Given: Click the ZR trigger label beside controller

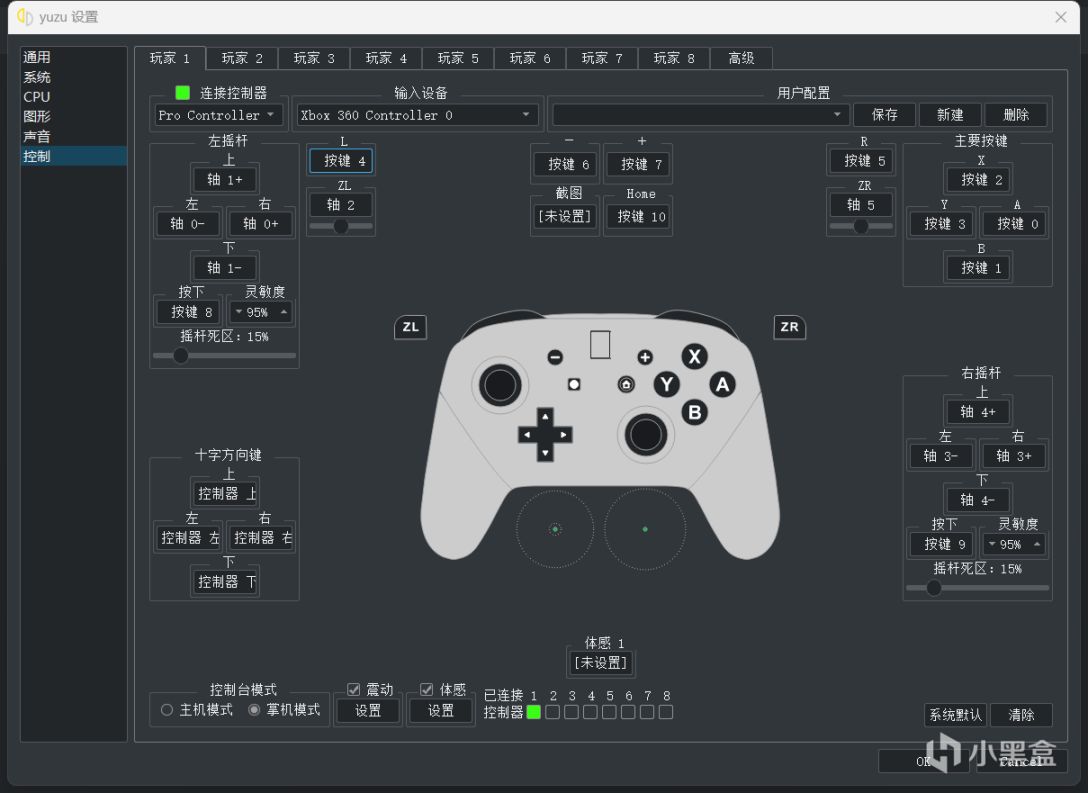Looking at the screenshot, I should click(790, 327).
